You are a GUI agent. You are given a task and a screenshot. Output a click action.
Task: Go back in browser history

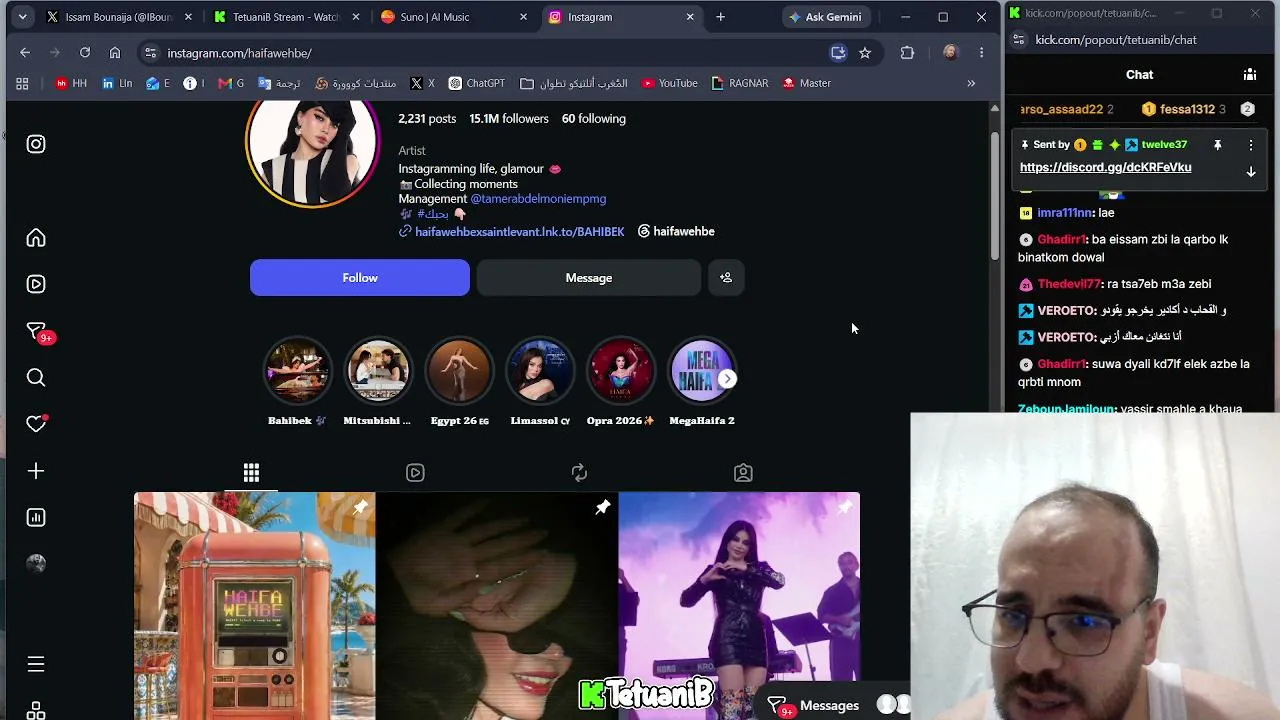point(25,53)
